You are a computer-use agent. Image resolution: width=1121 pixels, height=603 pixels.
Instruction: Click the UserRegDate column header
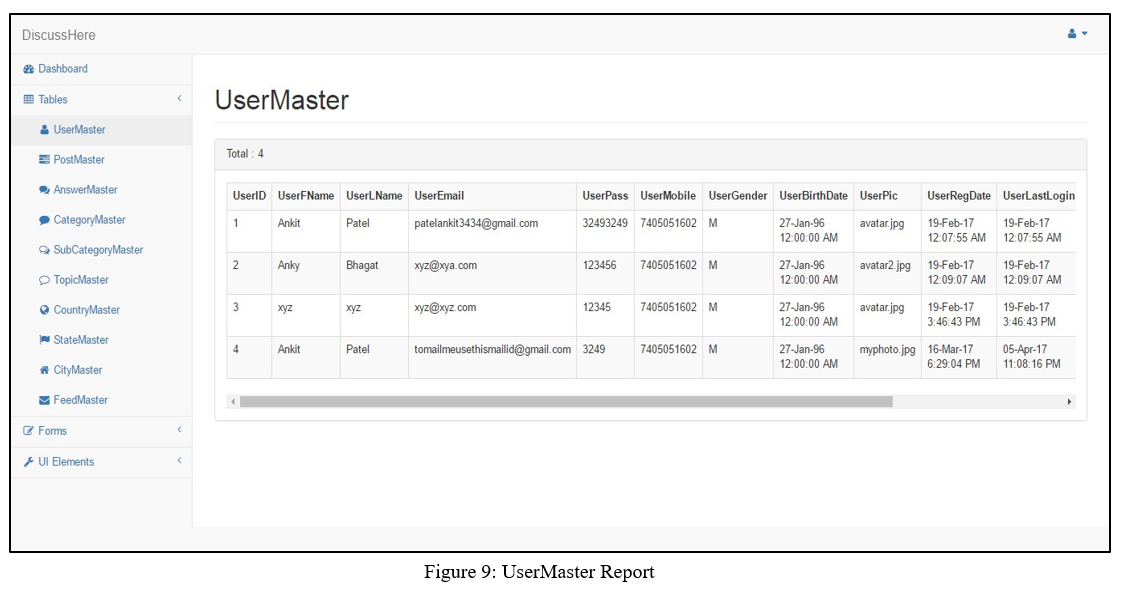click(x=959, y=196)
